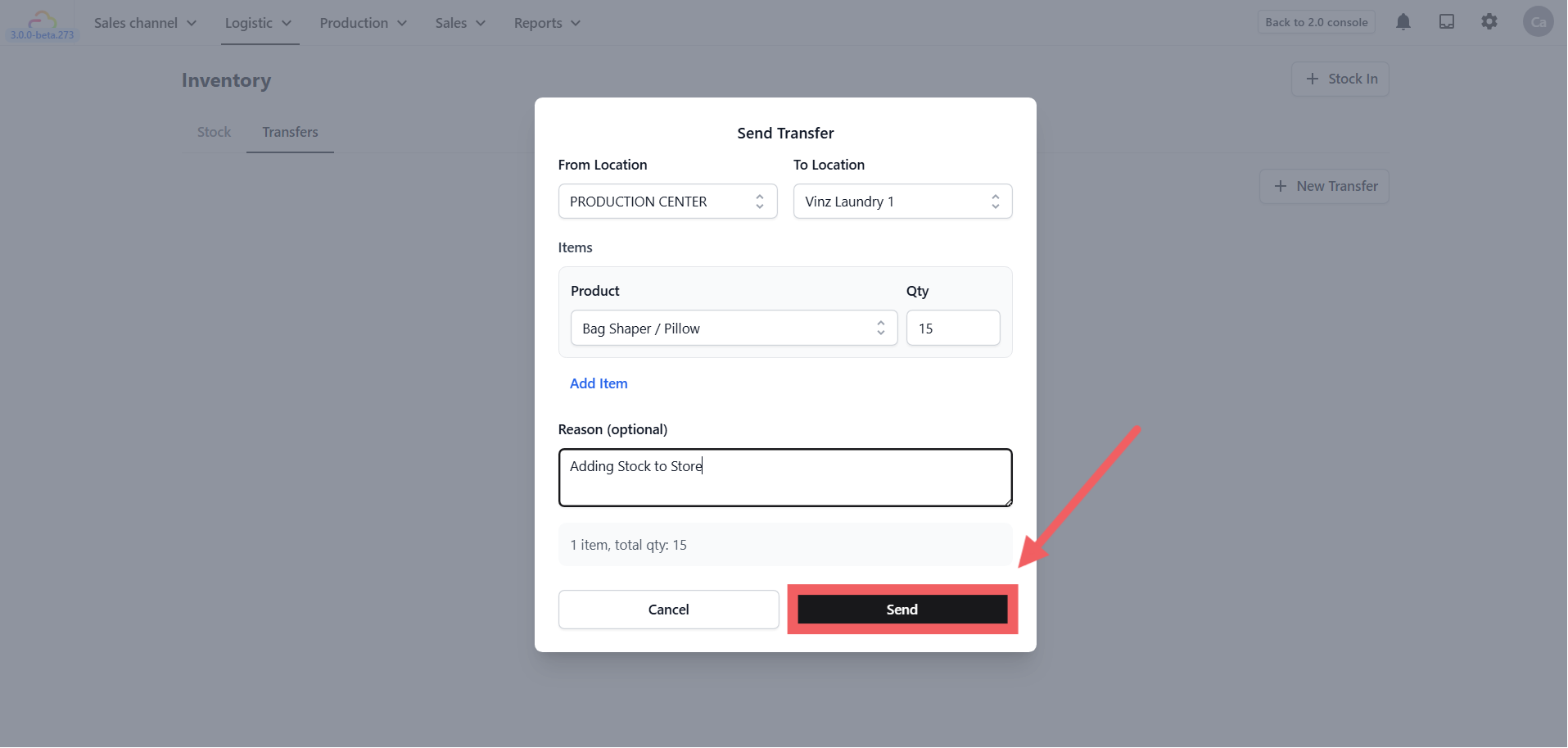Click the plus icon on Stock In
Screen dimensions: 1568x748
pyautogui.click(x=1313, y=79)
